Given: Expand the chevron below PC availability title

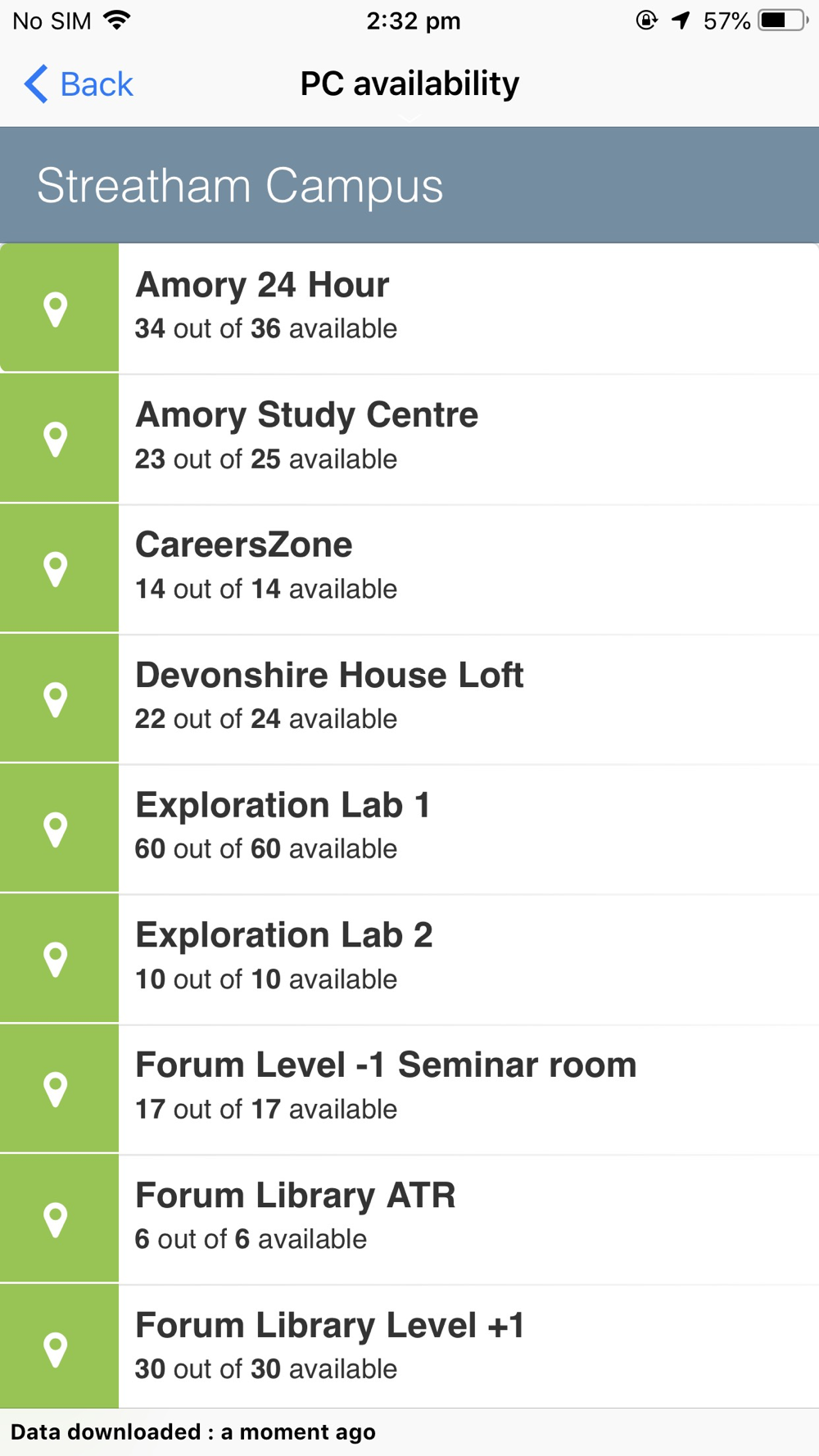Looking at the screenshot, I should coord(409,120).
